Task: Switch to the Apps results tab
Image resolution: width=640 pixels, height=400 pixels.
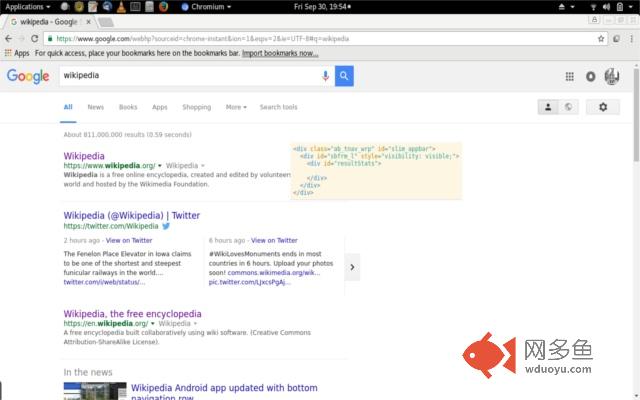Action: pyautogui.click(x=160, y=107)
